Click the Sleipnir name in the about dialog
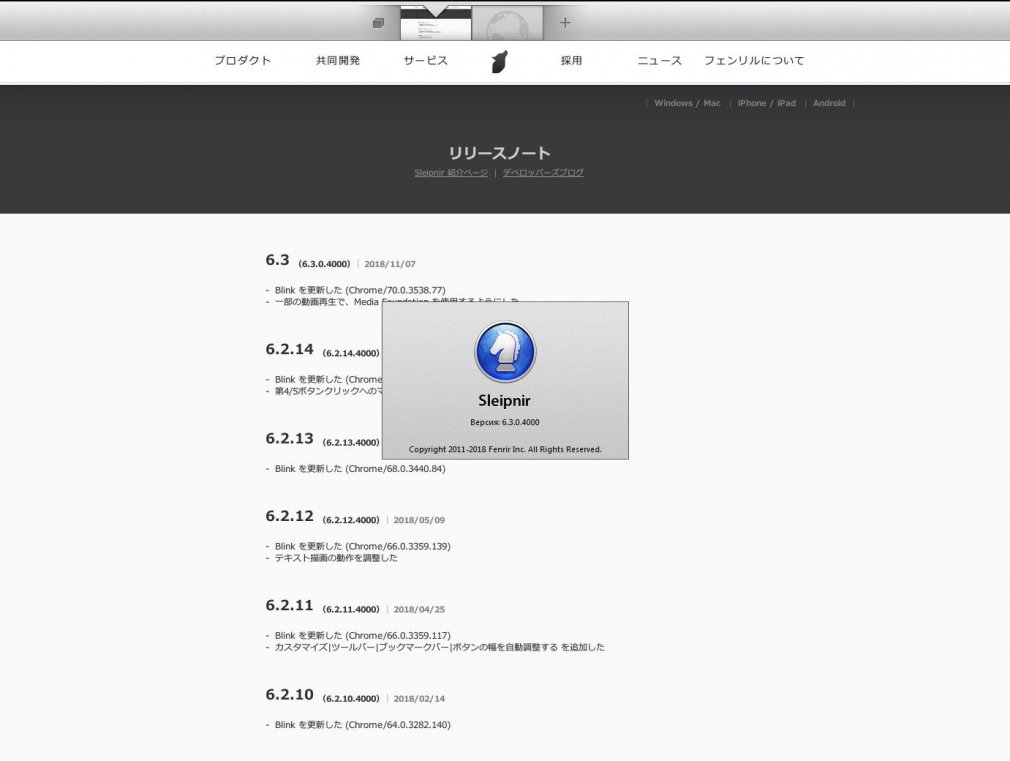This screenshot has height=761, width=1010. coord(504,401)
